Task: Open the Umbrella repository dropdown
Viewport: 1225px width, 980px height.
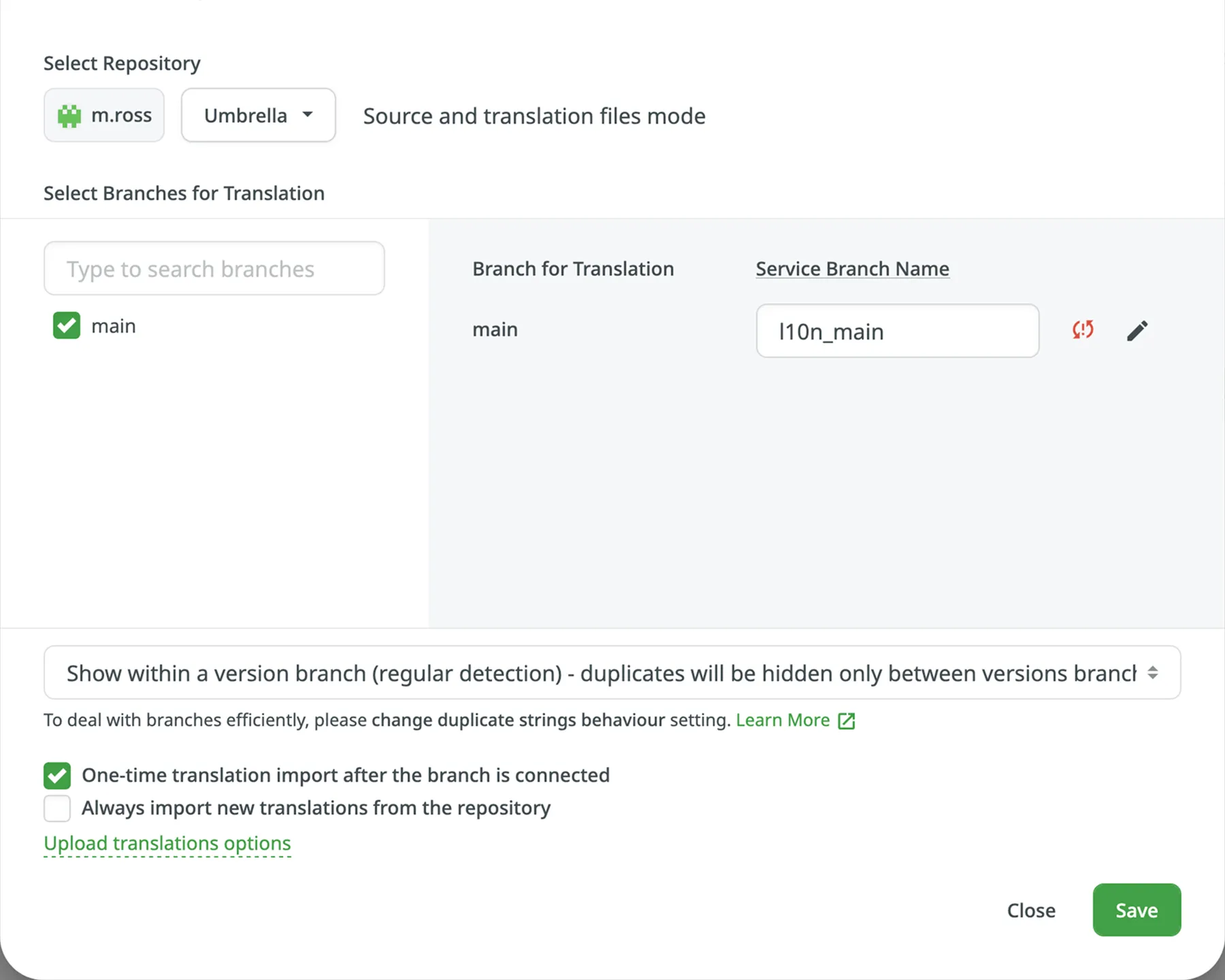Action: tap(258, 115)
